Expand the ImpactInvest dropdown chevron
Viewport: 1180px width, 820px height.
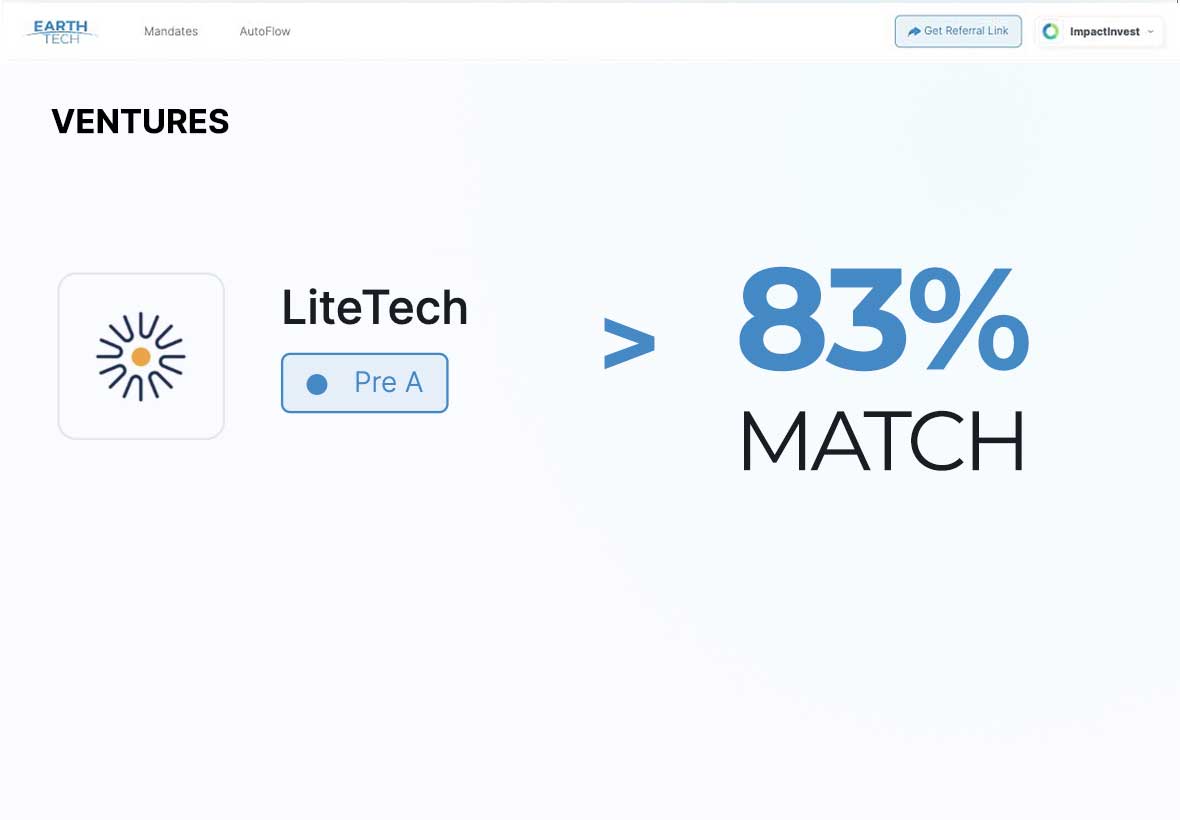(x=1151, y=32)
